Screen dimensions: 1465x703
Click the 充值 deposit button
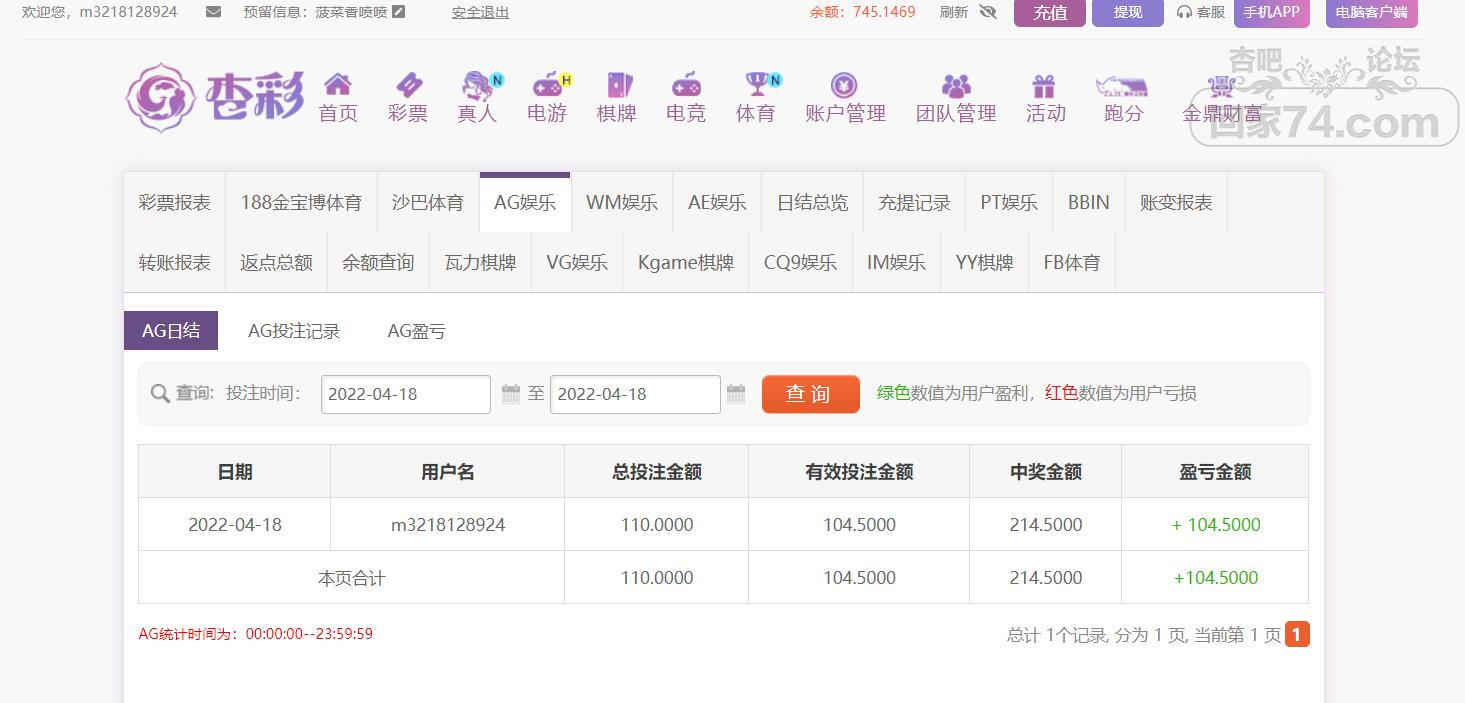coord(1050,12)
